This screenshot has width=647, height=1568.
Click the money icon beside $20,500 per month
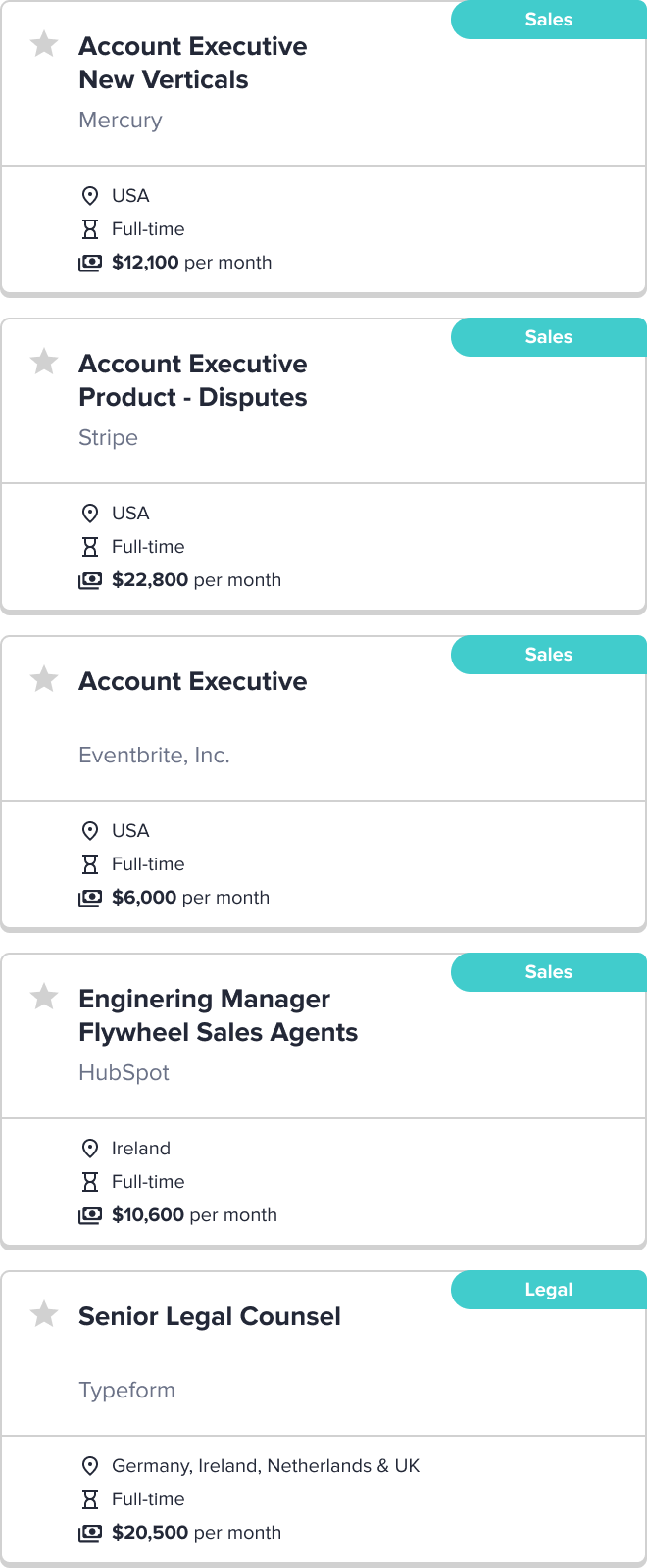(x=90, y=1533)
